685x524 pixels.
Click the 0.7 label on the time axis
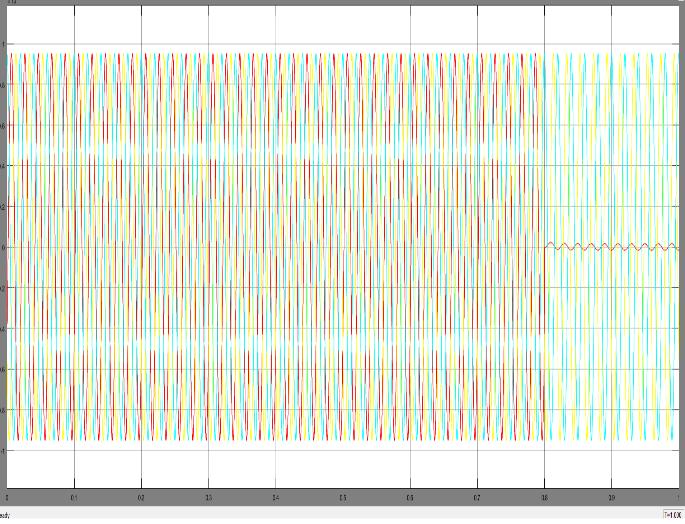point(477,498)
